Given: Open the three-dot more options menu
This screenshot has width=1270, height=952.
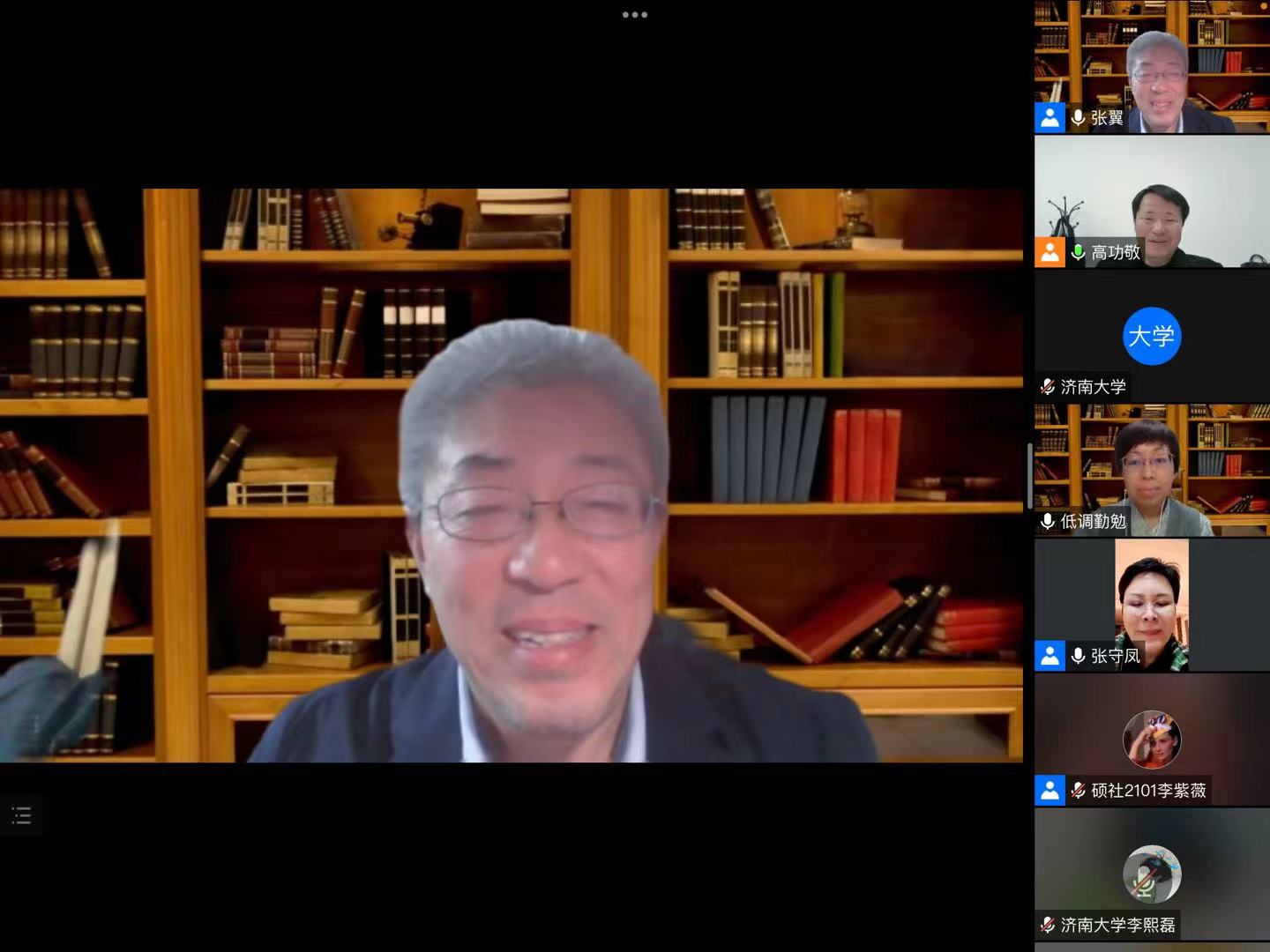Looking at the screenshot, I should (635, 15).
